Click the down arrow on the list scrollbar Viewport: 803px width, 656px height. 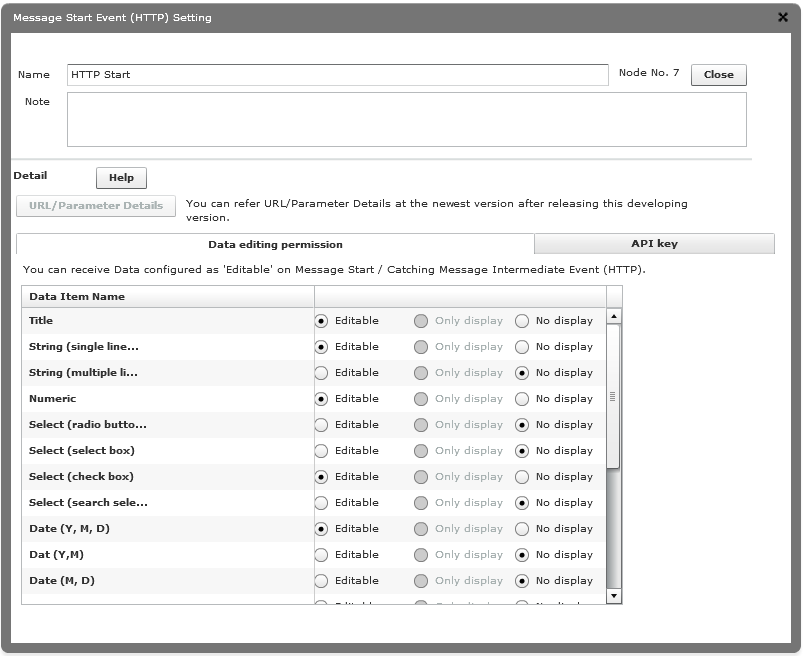(x=614, y=595)
